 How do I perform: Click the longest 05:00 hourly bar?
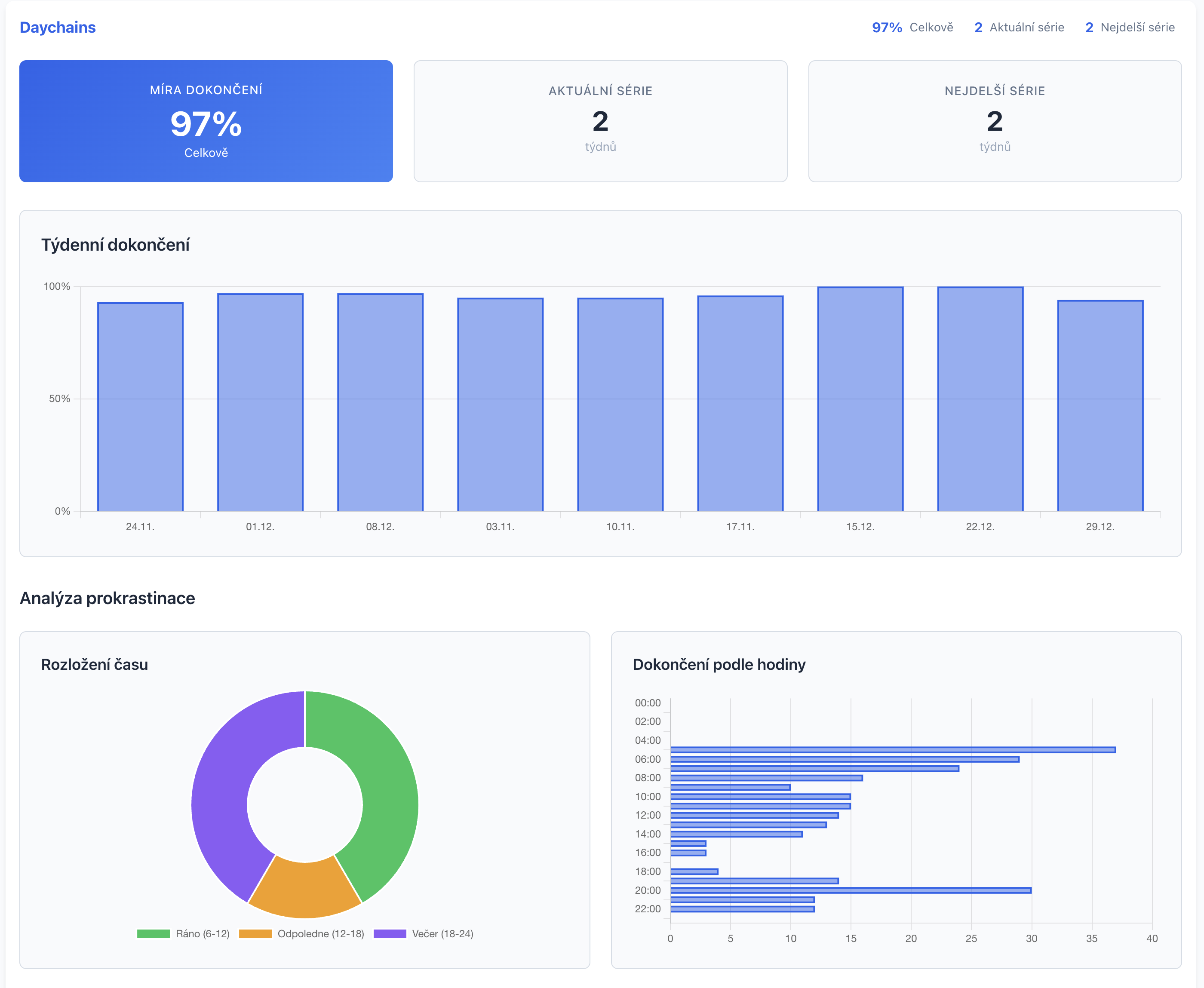coord(892,750)
